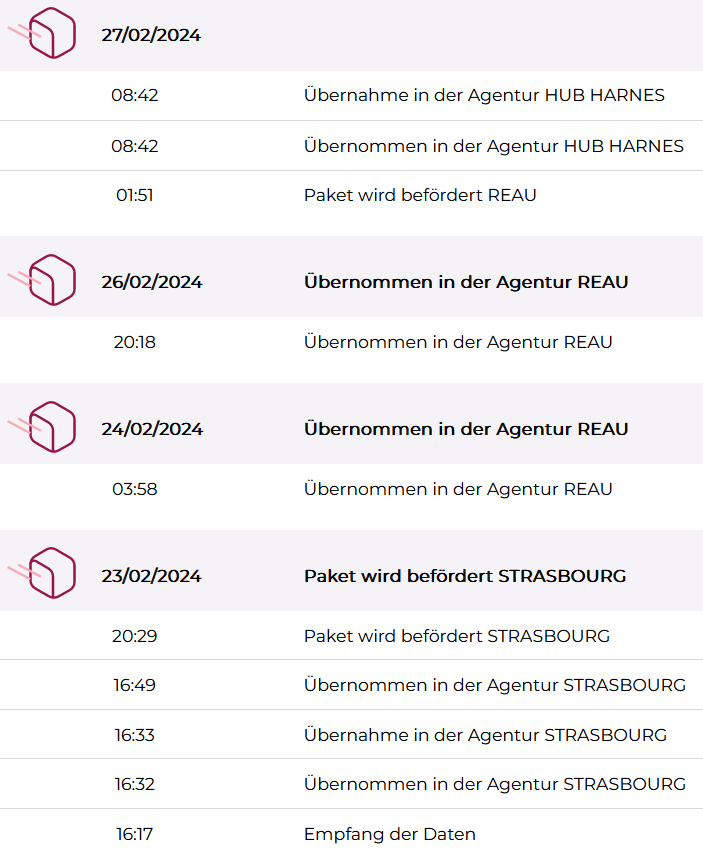The width and height of the screenshot is (703, 865).
Task: Click the 20:18 'Übernommen in der Agentur REAU' row
Action: pyautogui.click(x=352, y=342)
